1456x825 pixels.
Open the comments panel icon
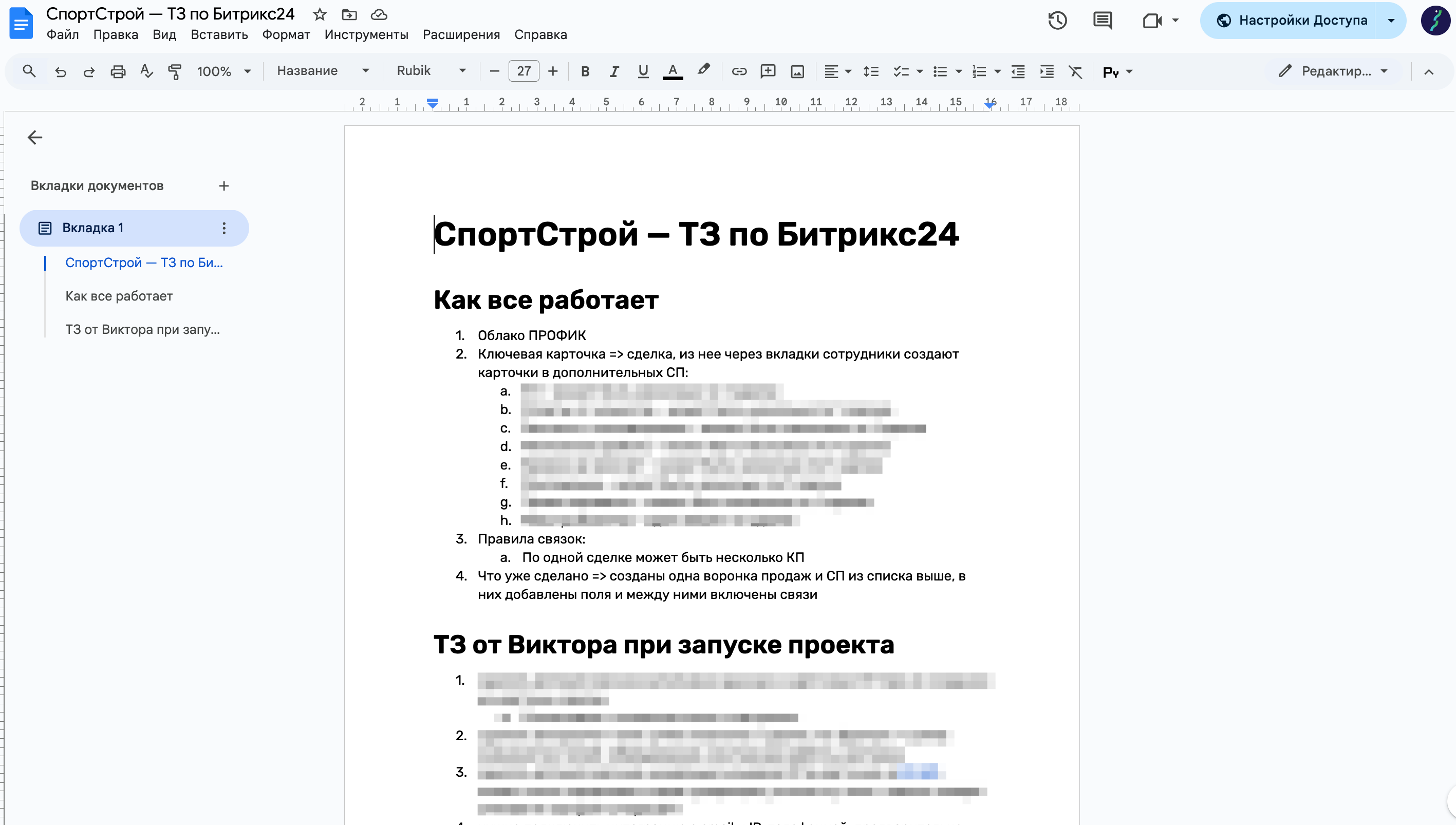click(x=1102, y=21)
